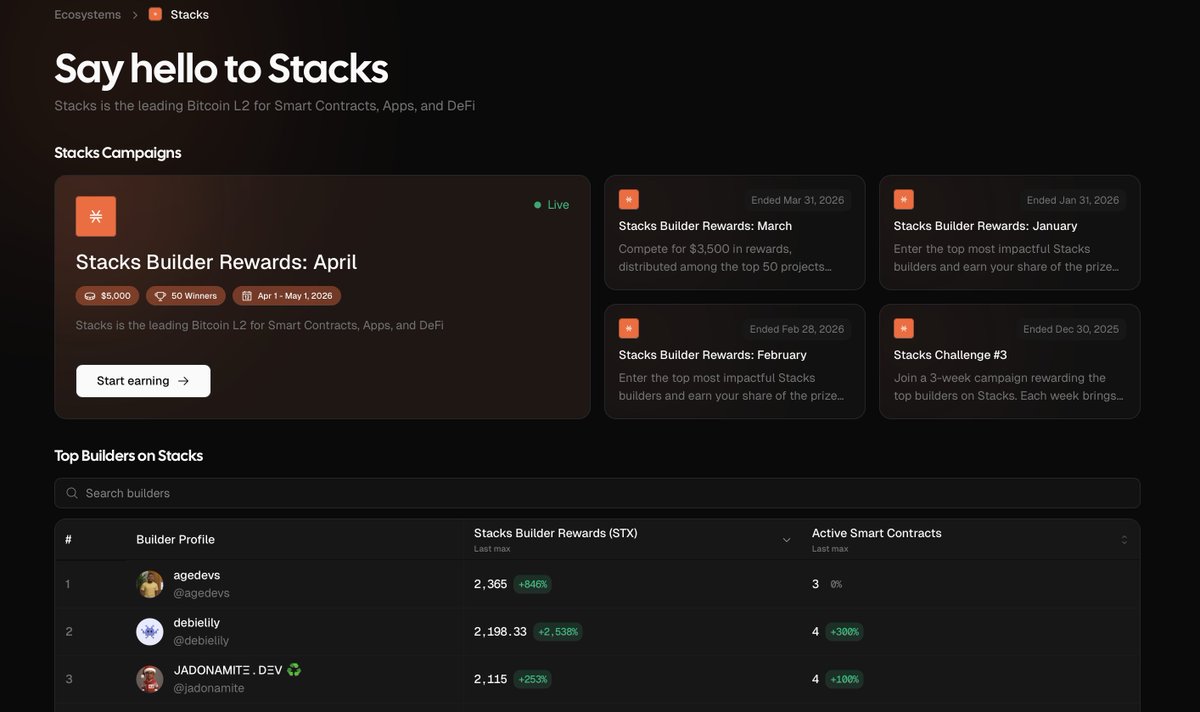
Task: Click the +253% change badge
Action: coord(533,680)
